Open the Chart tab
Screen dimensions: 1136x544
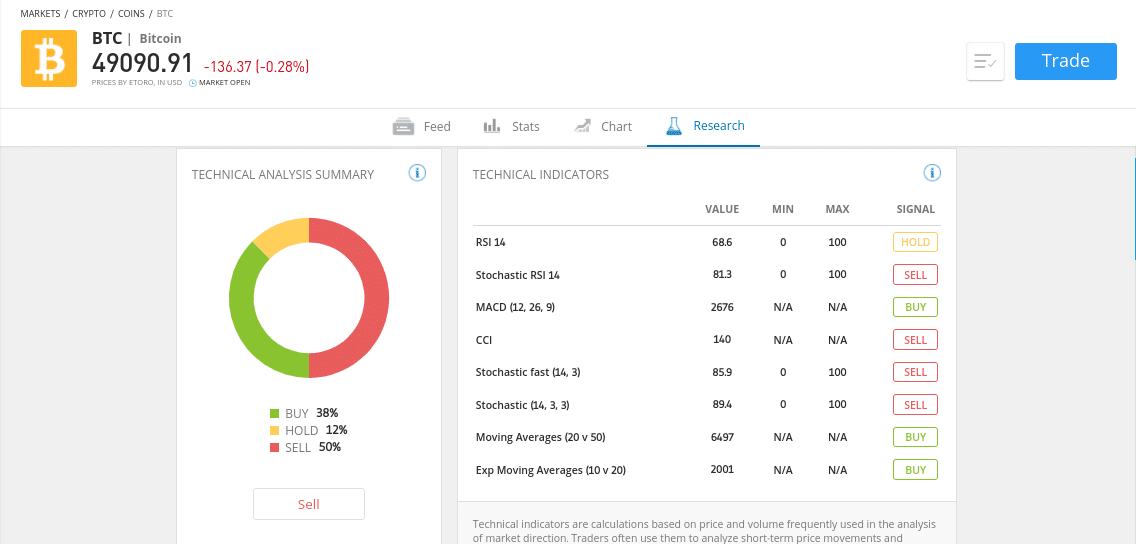tap(603, 127)
